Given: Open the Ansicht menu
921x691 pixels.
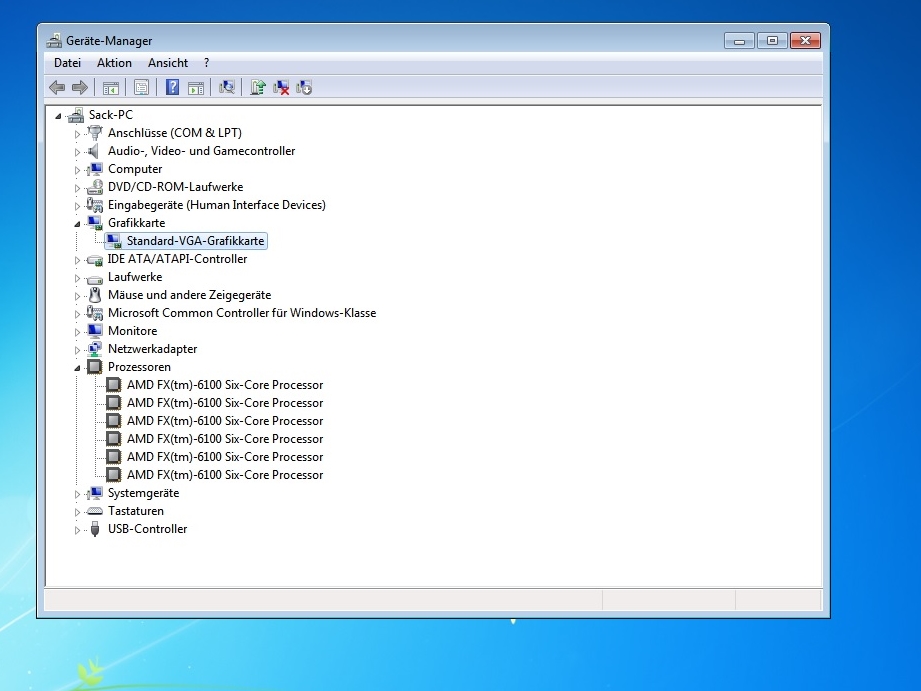Looking at the screenshot, I should [x=167, y=63].
